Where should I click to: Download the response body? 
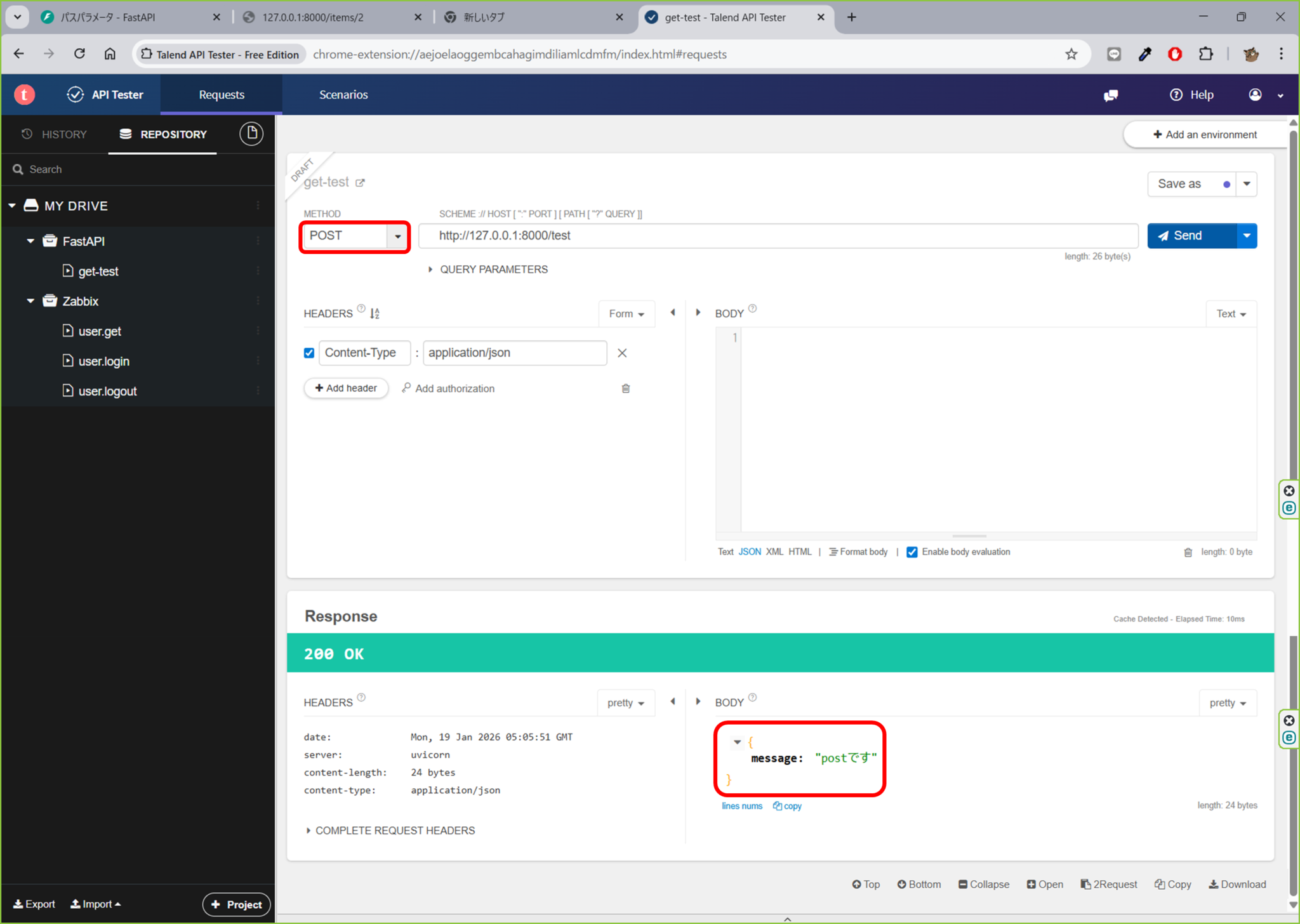1237,883
